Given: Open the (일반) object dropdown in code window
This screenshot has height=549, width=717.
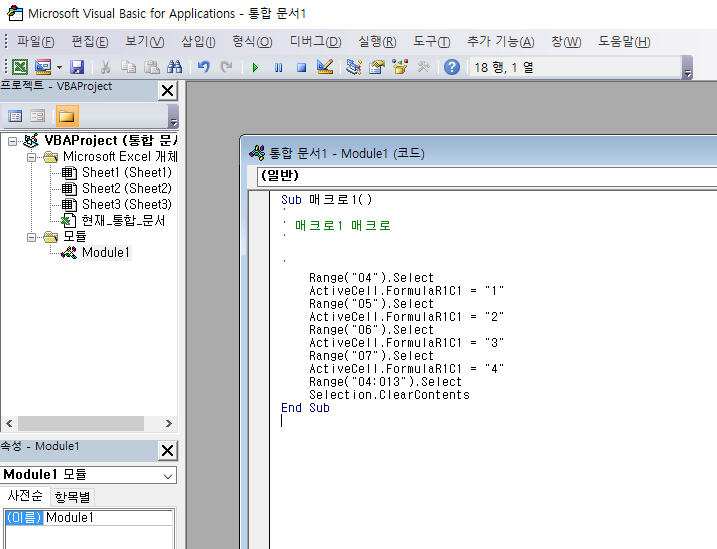Looking at the screenshot, I should (487, 176).
